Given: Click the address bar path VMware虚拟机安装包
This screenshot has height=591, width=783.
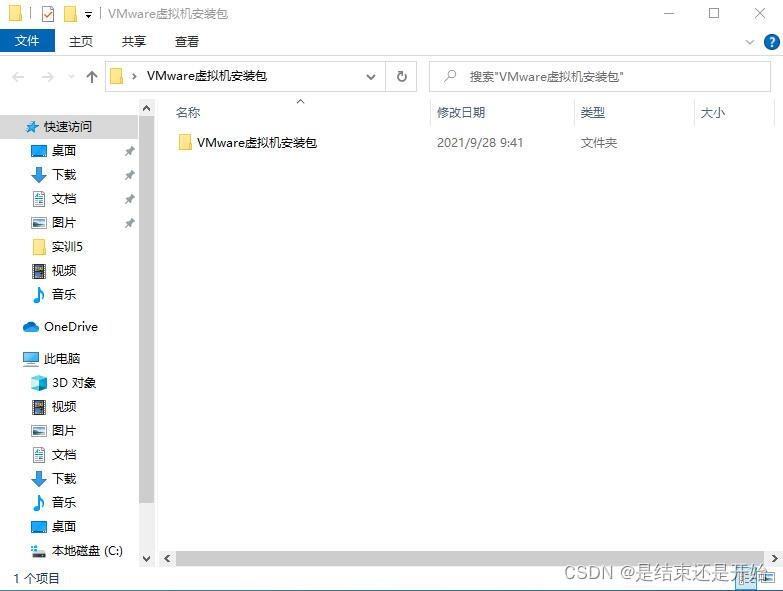Looking at the screenshot, I should (x=207, y=76).
